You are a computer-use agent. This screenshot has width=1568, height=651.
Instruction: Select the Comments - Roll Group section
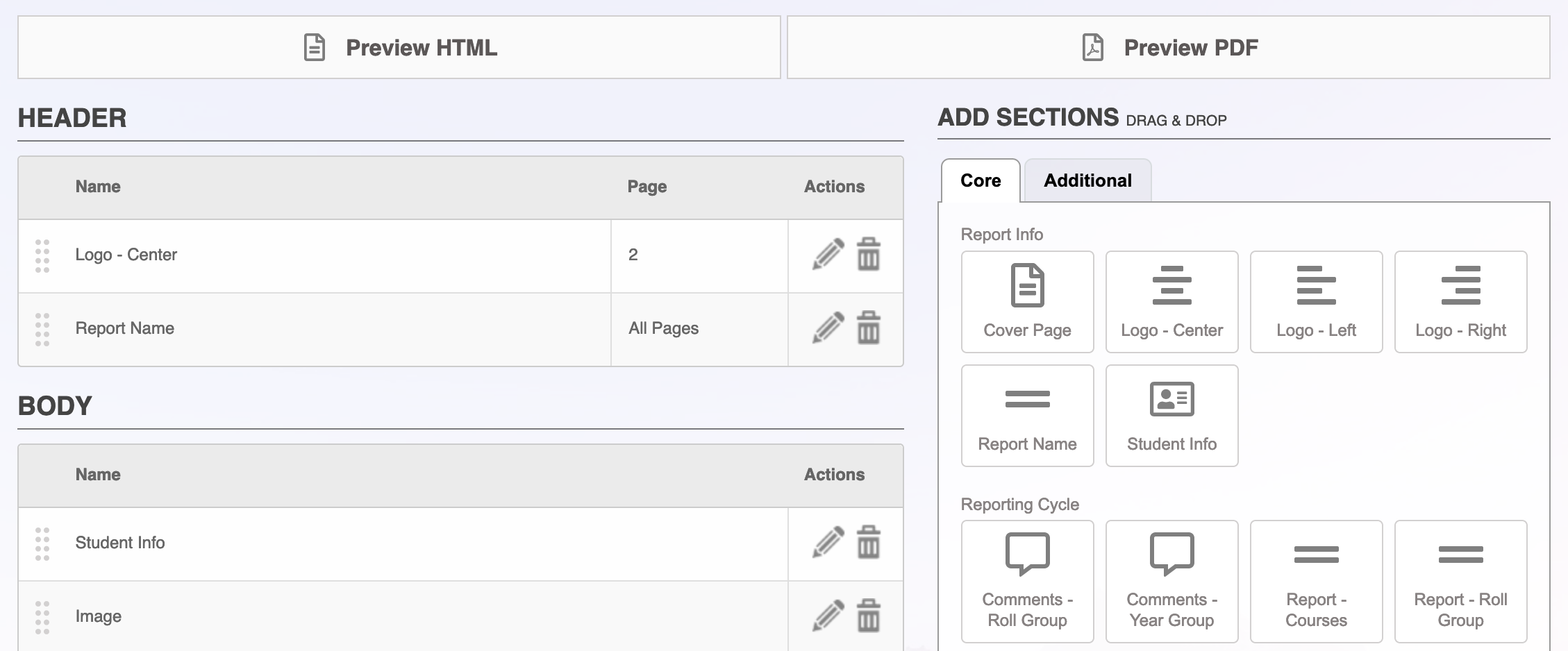tap(1027, 580)
